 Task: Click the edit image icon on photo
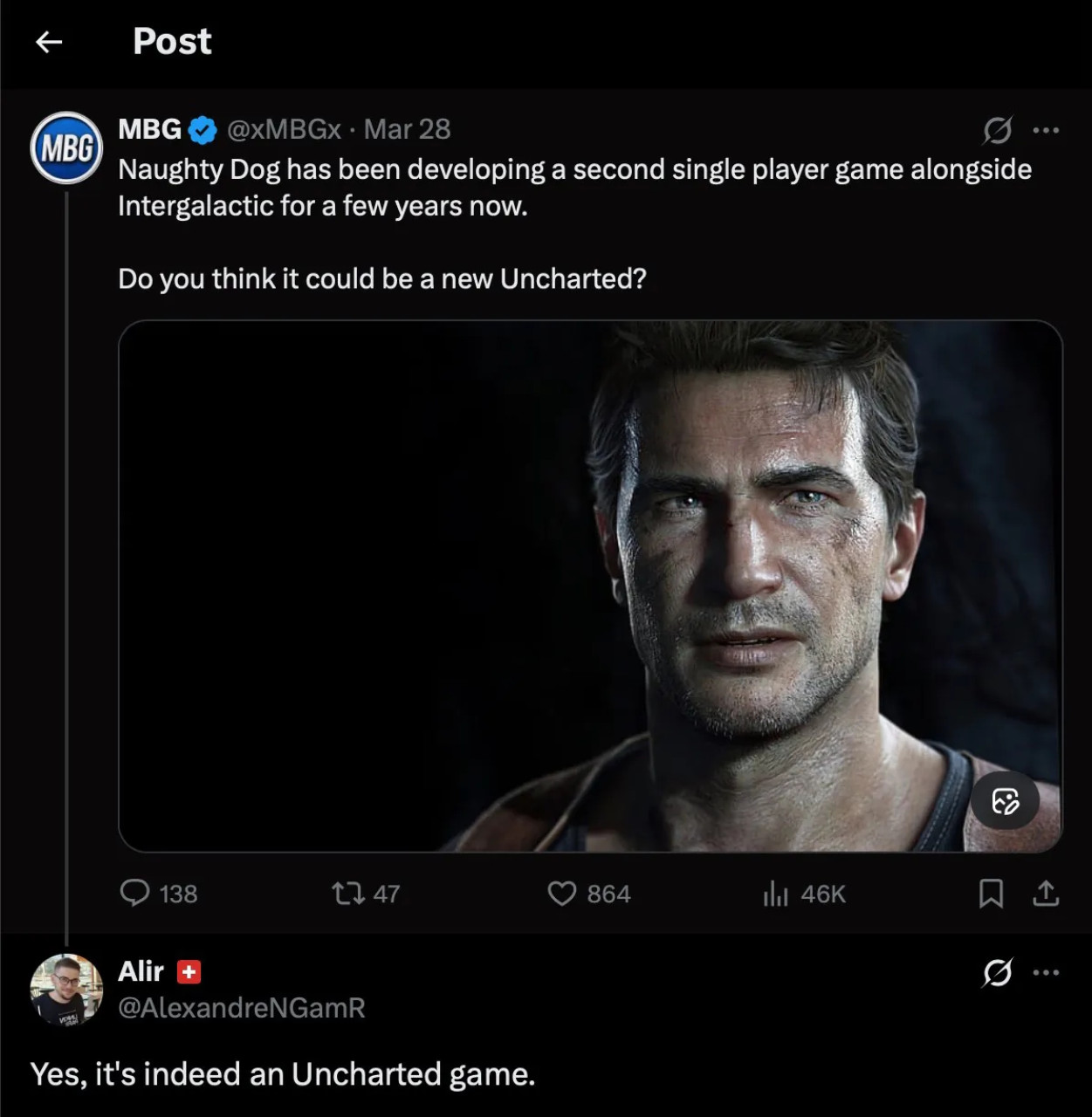1005,801
